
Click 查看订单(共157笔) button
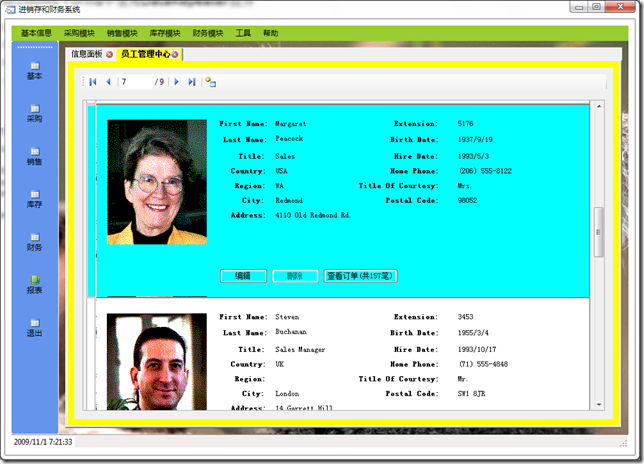point(360,276)
